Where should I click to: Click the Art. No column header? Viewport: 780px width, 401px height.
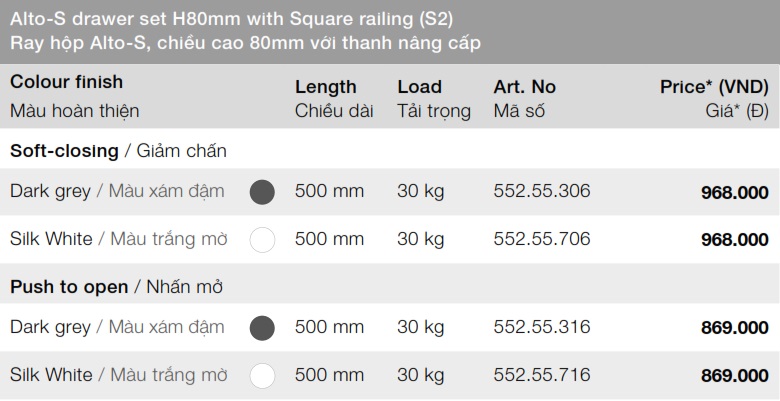[524, 87]
